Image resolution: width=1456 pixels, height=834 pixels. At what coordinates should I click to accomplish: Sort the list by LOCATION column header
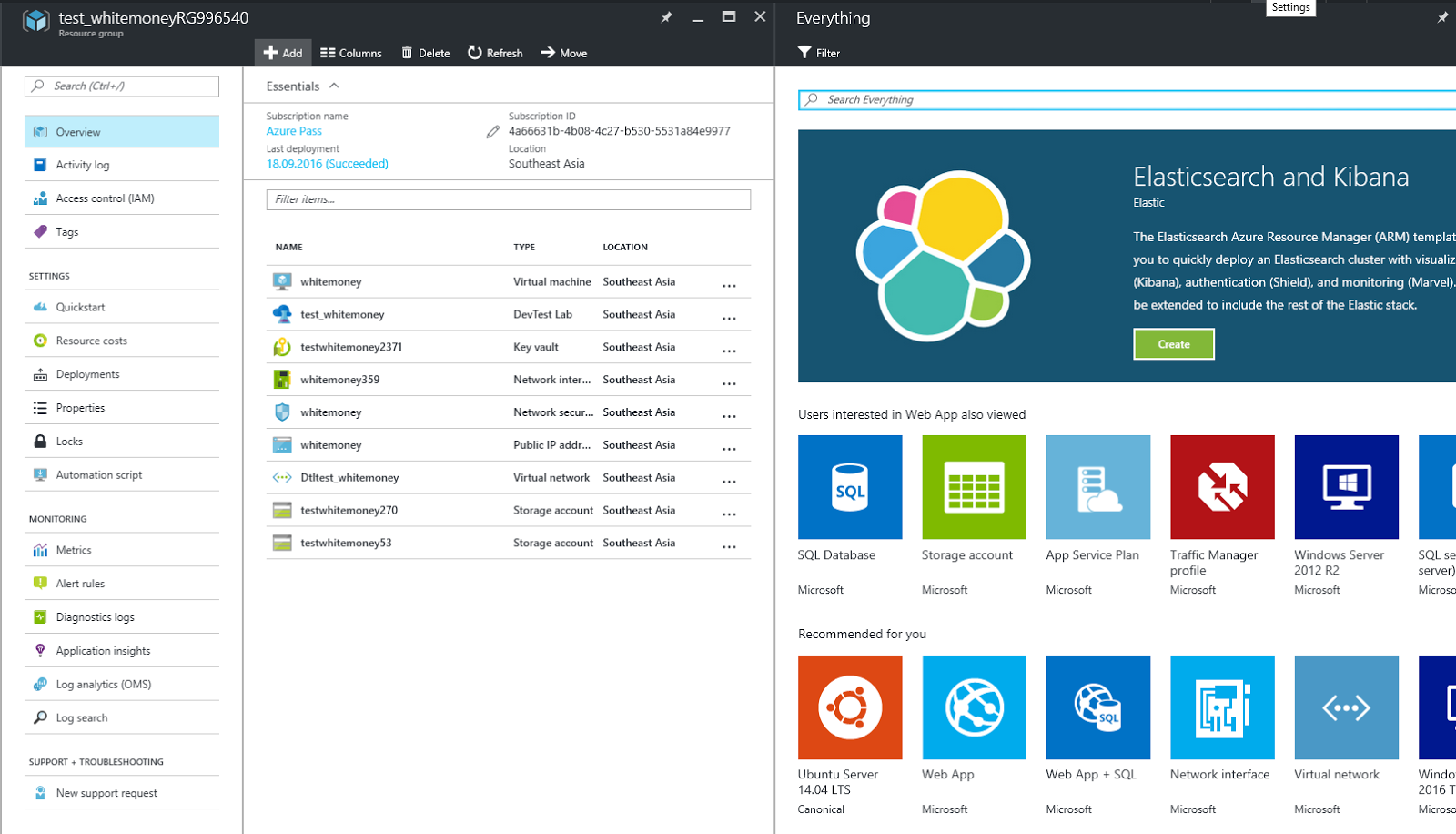[625, 247]
